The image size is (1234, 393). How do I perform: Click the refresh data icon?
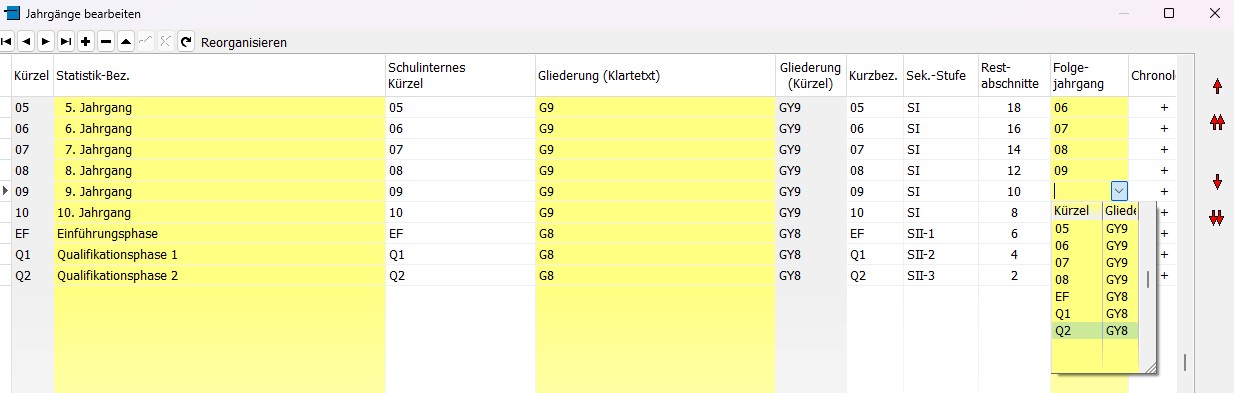click(186, 42)
